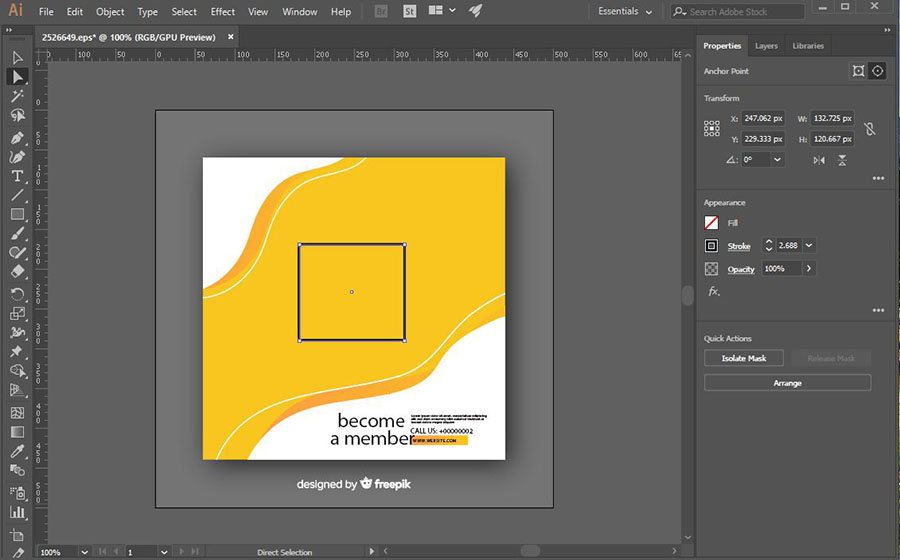The image size is (900, 560).
Task: Switch to the Layers tab
Action: pos(766,46)
